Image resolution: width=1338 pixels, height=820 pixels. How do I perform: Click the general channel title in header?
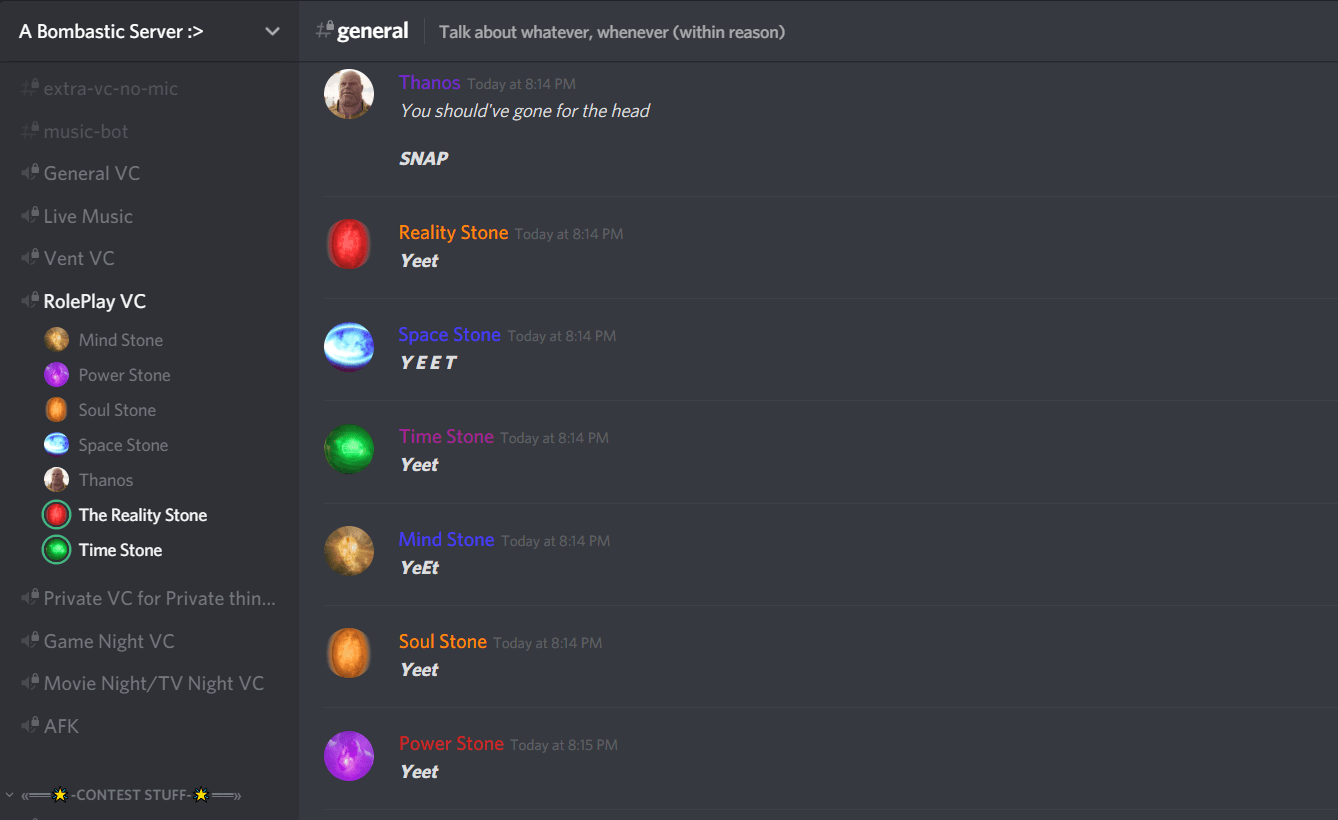(372, 31)
